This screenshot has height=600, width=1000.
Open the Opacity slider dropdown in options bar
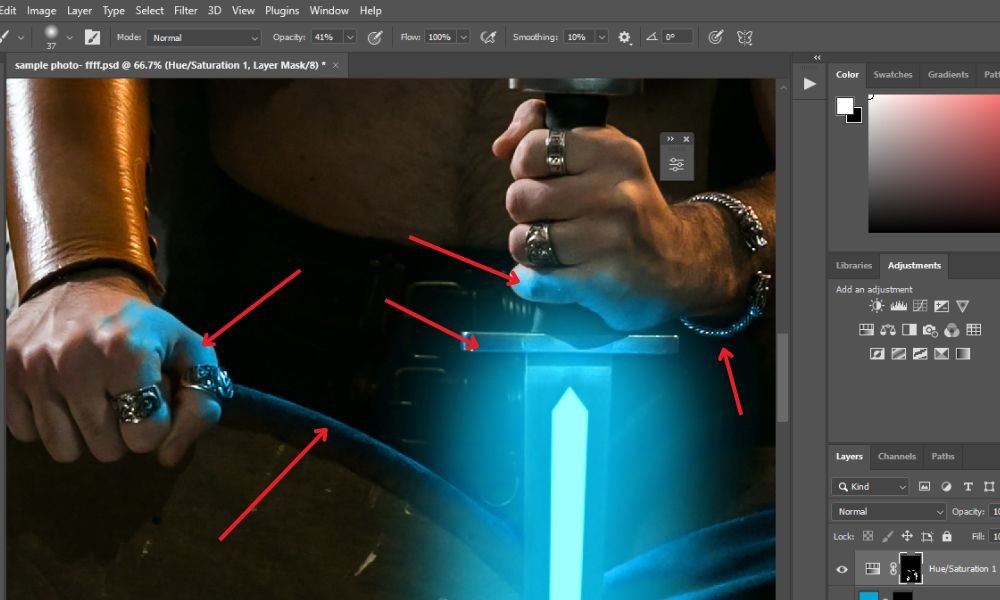[x=350, y=38]
